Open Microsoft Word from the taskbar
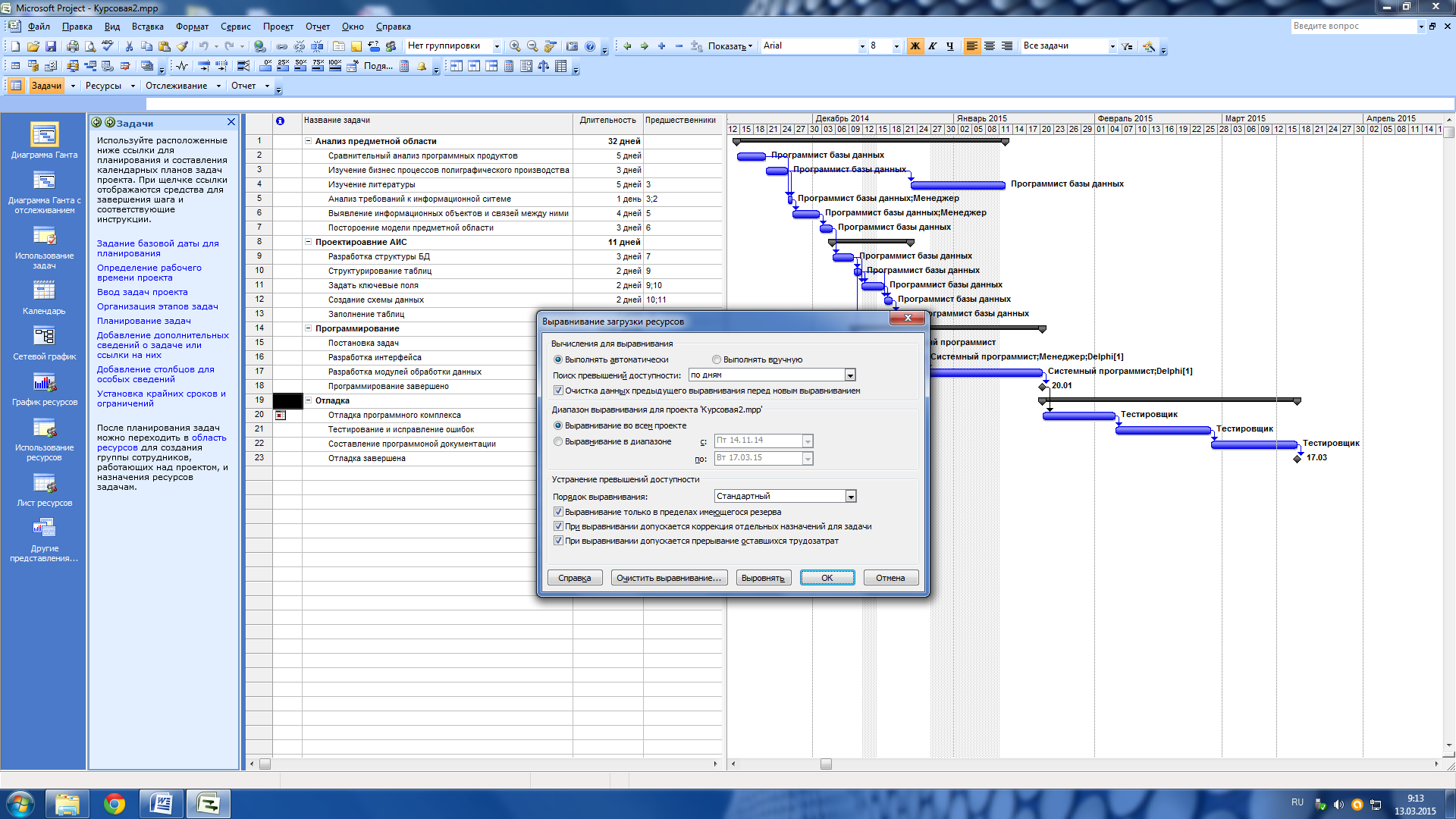Screen dimensions: 1456x819 tap(162, 803)
